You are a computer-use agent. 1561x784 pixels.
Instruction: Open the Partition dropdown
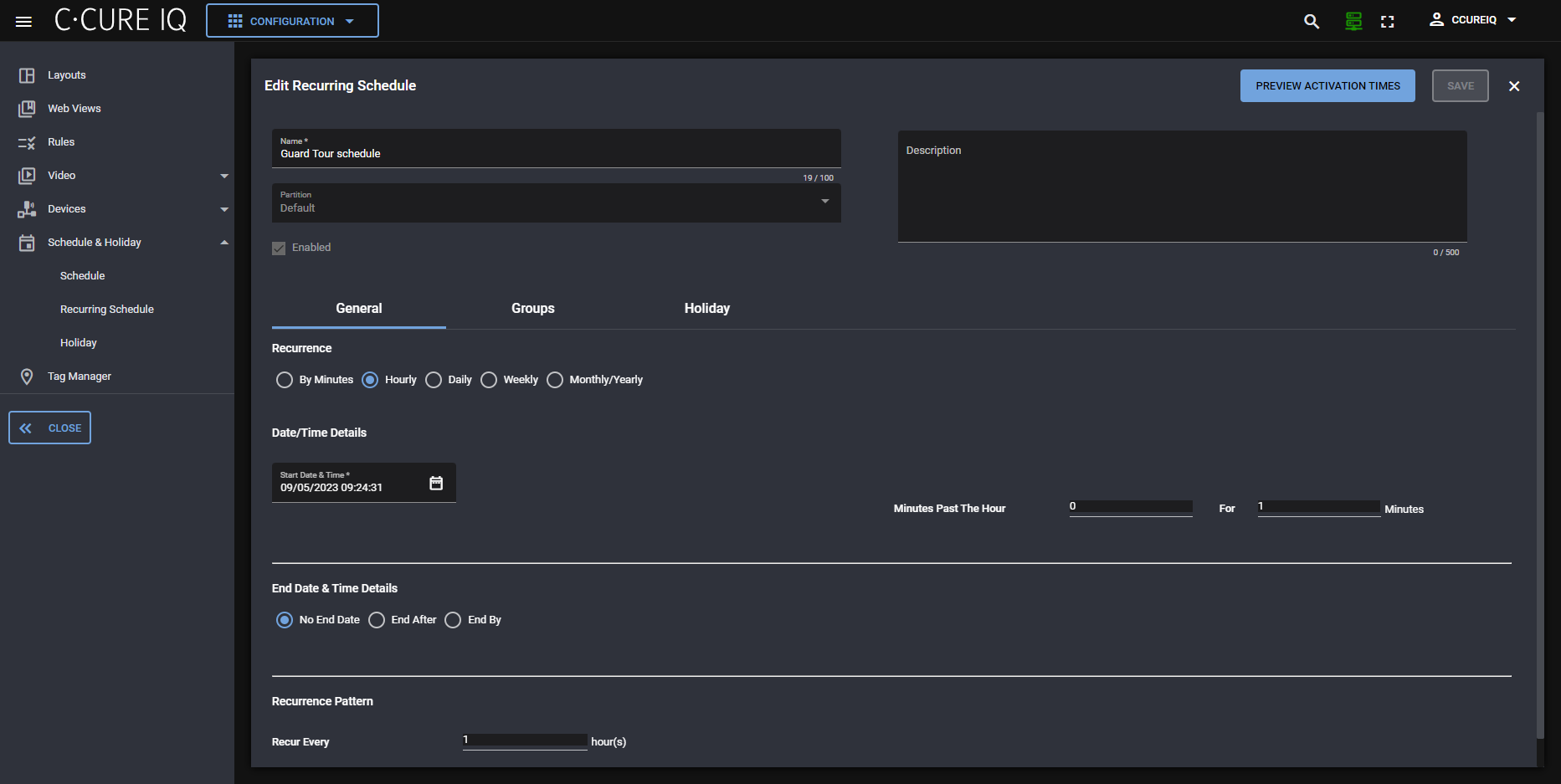pyautogui.click(x=556, y=202)
